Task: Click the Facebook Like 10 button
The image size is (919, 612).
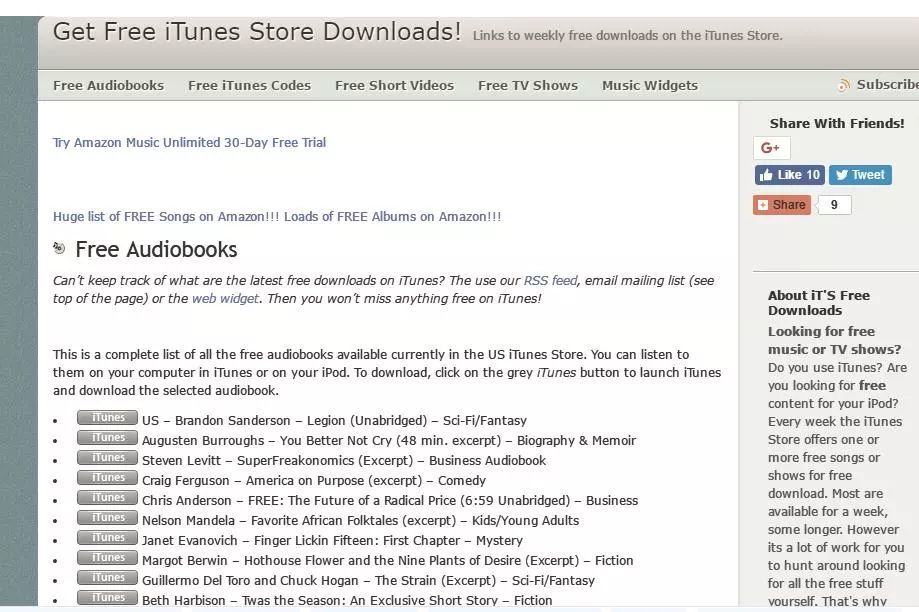Action: [x=789, y=175]
